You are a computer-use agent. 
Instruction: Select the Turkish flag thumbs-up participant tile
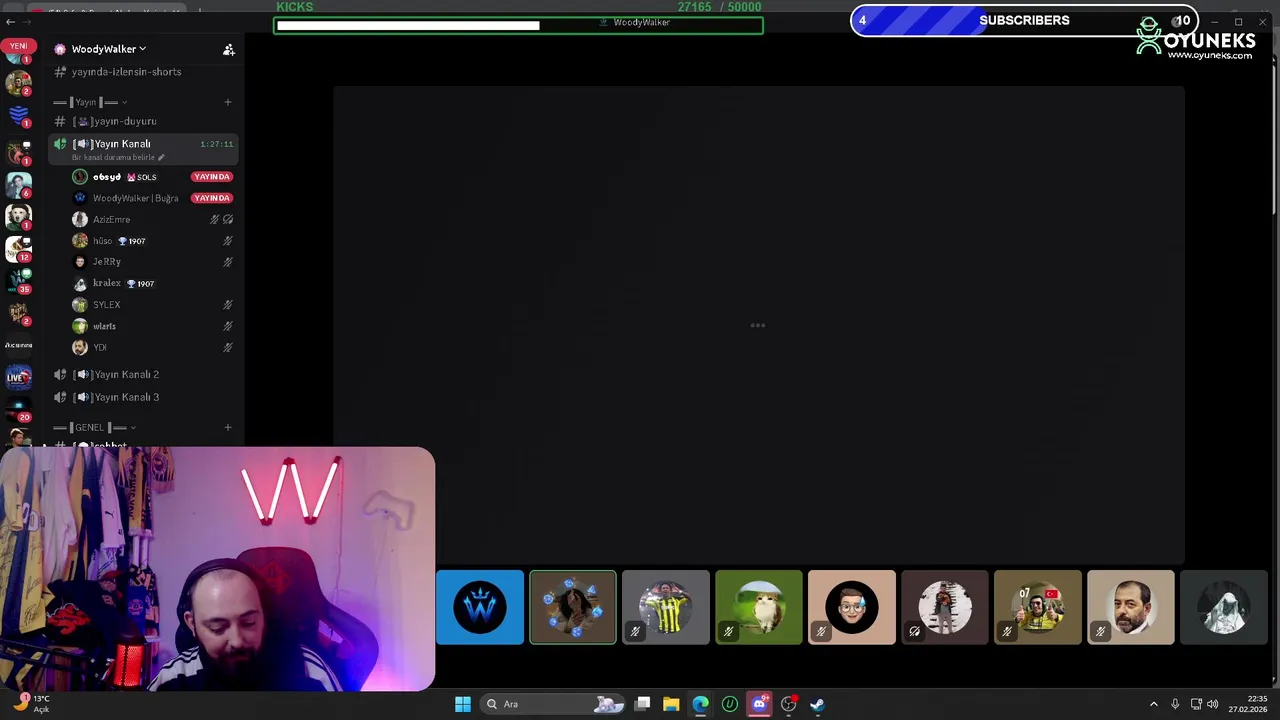pyautogui.click(x=1038, y=607)
